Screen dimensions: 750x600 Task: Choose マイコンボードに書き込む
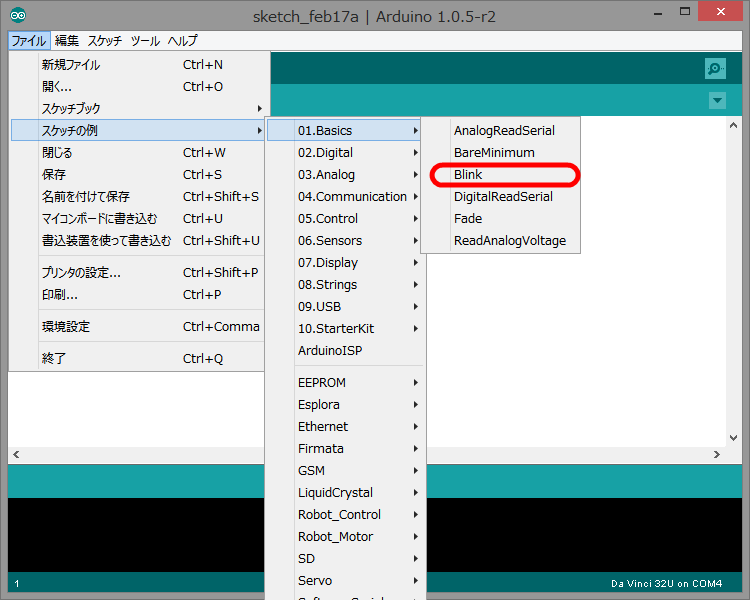point(137,219)
